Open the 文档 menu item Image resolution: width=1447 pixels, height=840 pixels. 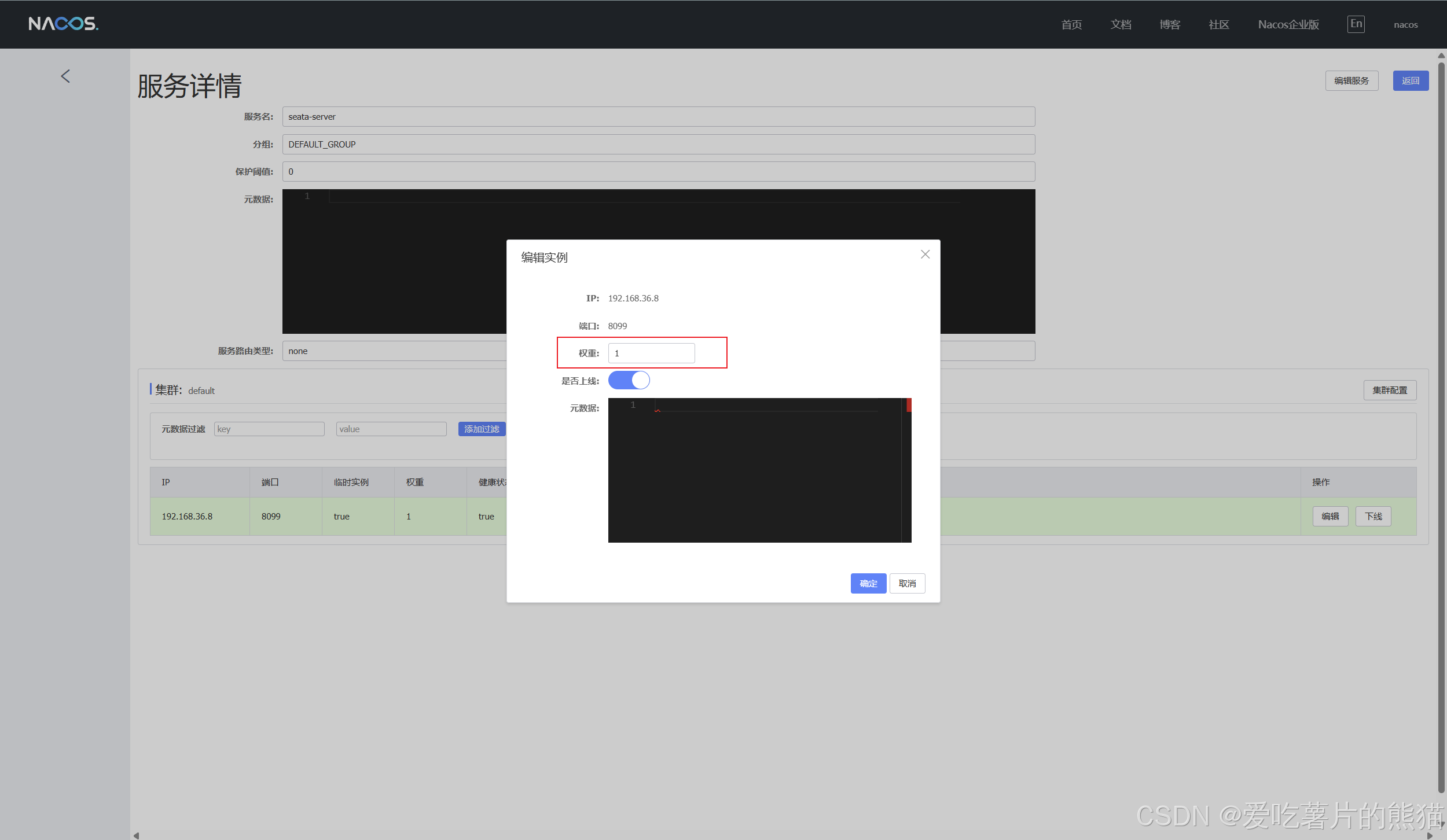[x=1121, y=25]
